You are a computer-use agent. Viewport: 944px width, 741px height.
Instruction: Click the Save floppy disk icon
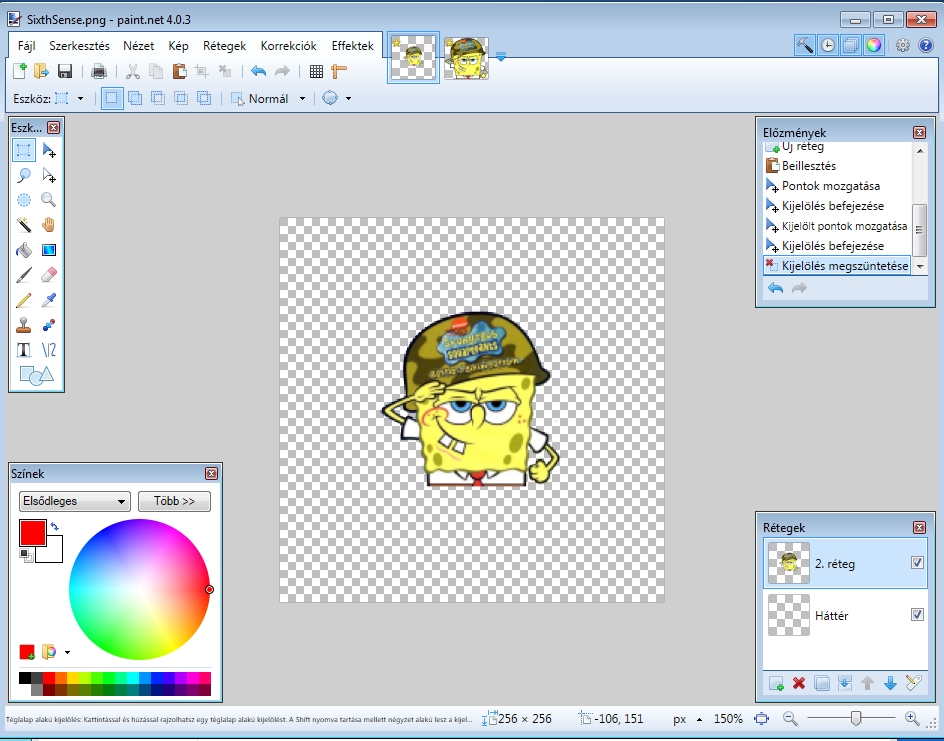click(64, 71)
